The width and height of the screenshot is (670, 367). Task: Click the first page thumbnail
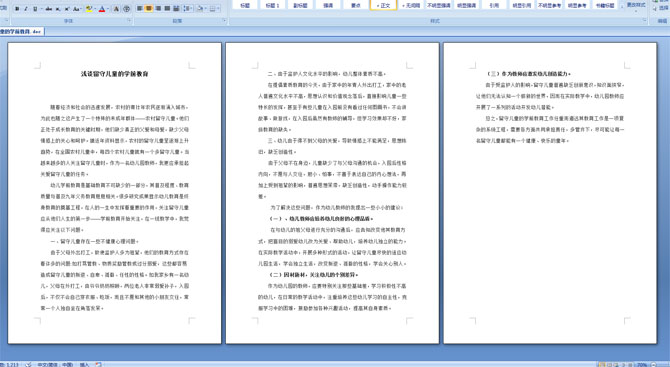point(115,193)
